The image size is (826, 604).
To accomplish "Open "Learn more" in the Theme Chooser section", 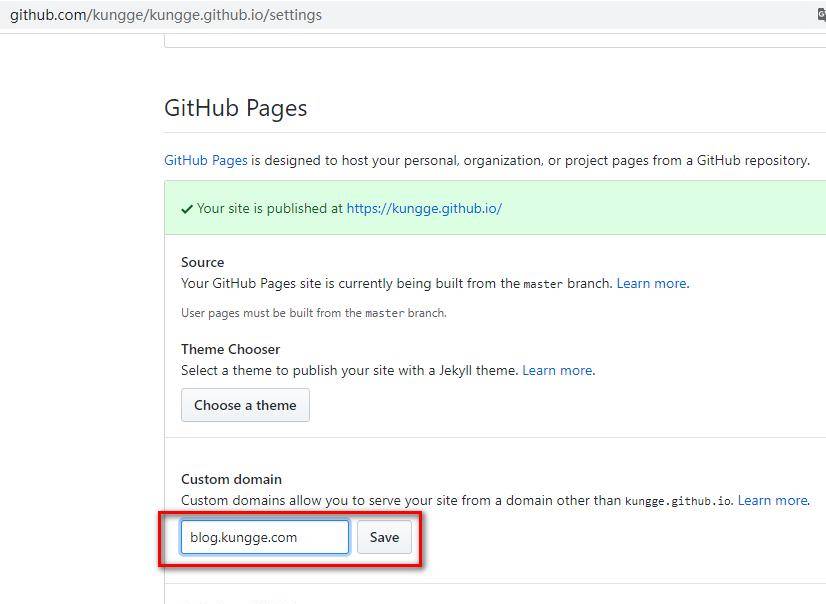I will pos(557,370).
